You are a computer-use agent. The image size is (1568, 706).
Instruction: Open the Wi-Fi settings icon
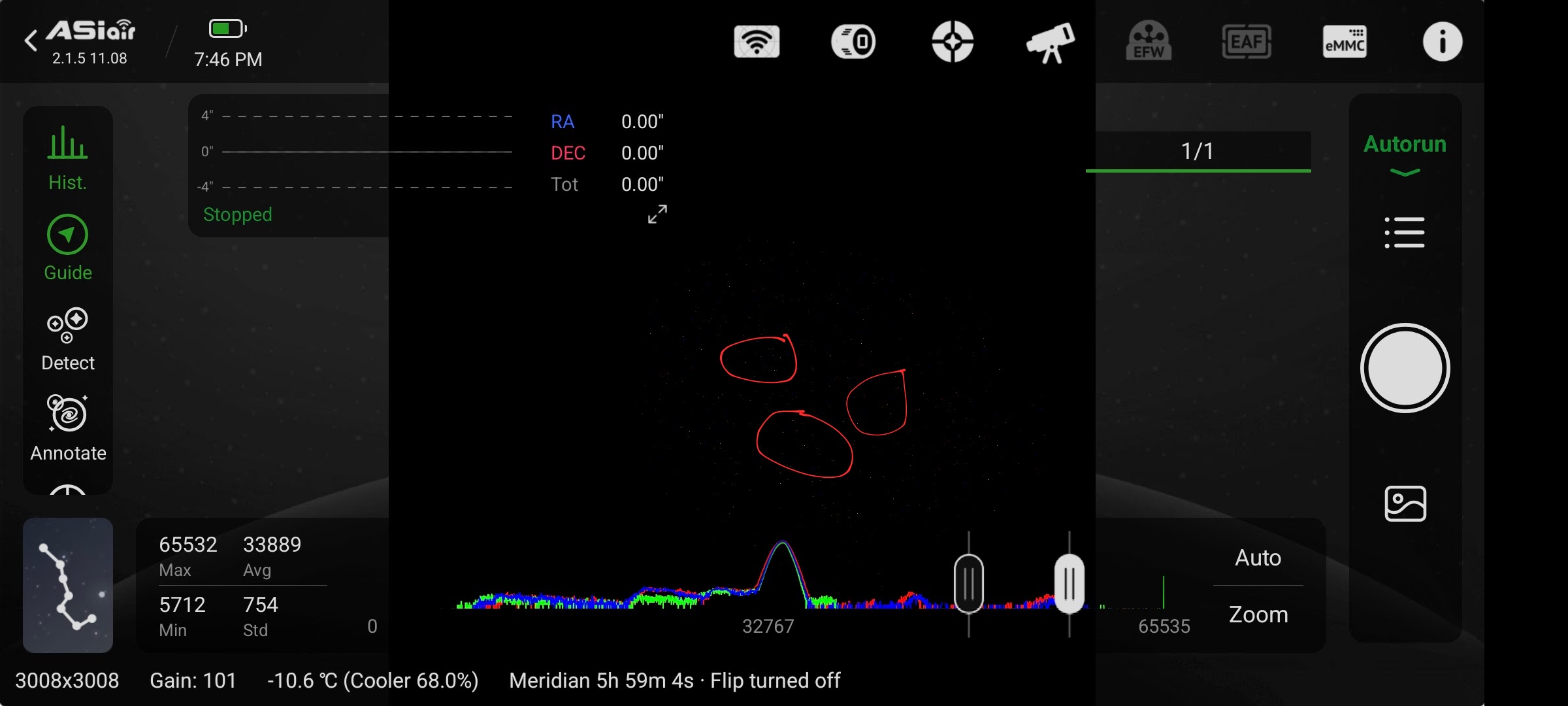tap(757, 42)
